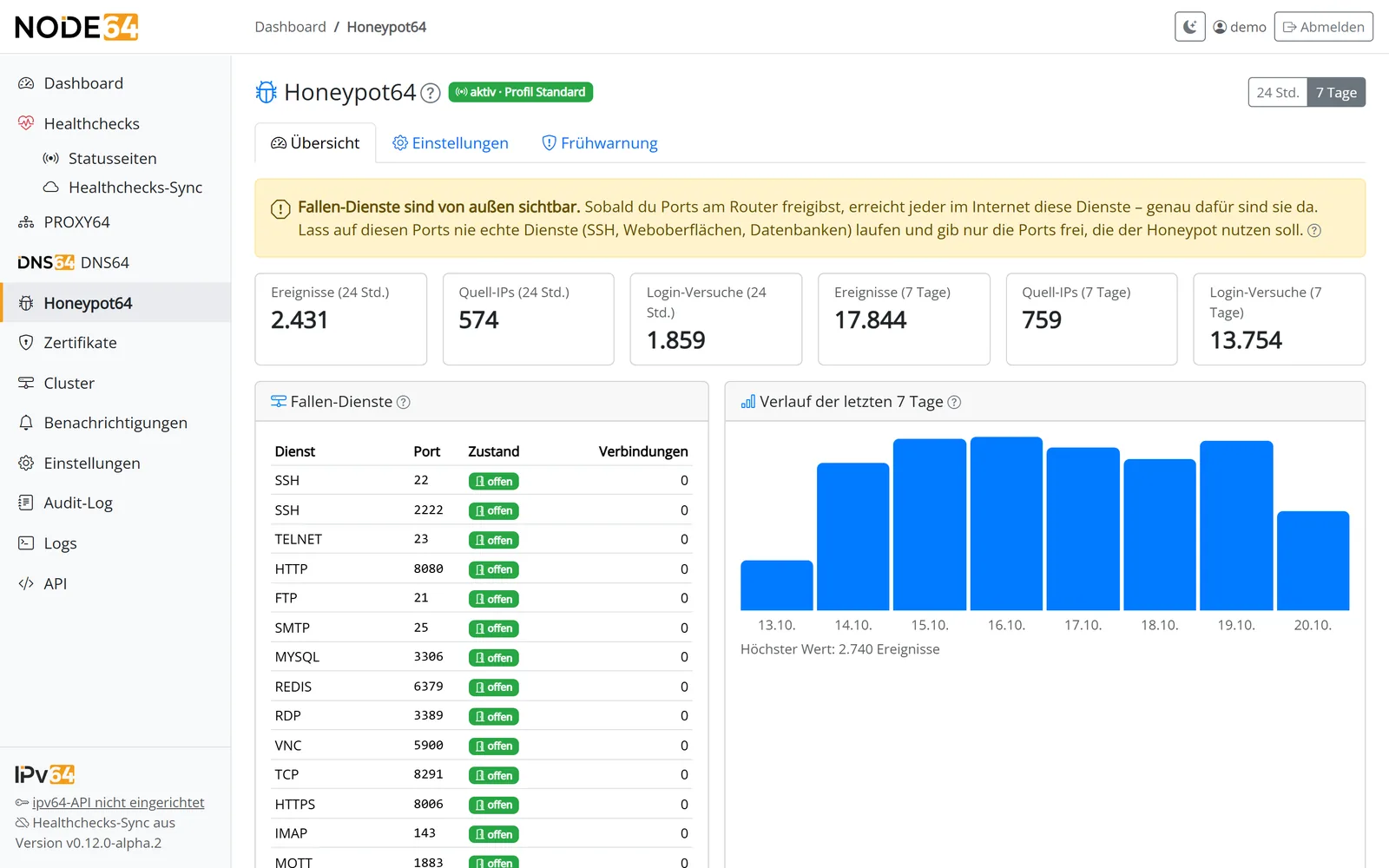Screen dimensions: 1389x868
Task: Open the Einstellungen tab
Action: pyautogui.click(x=451, y=143)
